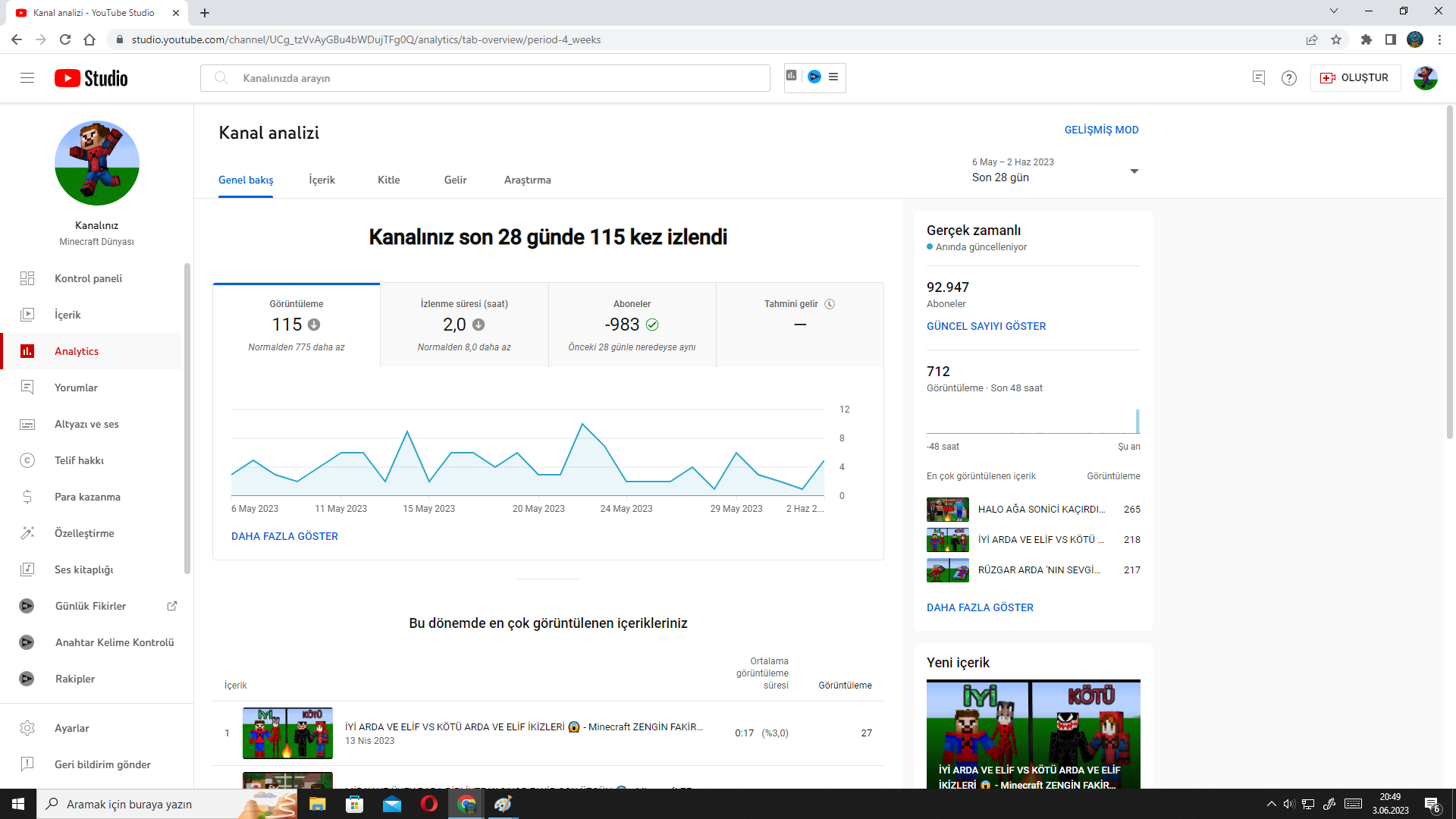Open the Windows Start menu

coord(18,804)
